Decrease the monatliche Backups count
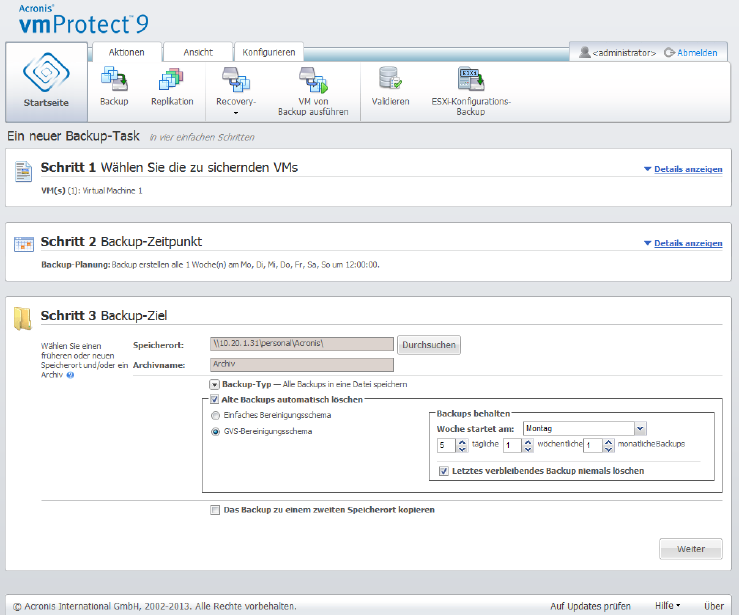 609,449
